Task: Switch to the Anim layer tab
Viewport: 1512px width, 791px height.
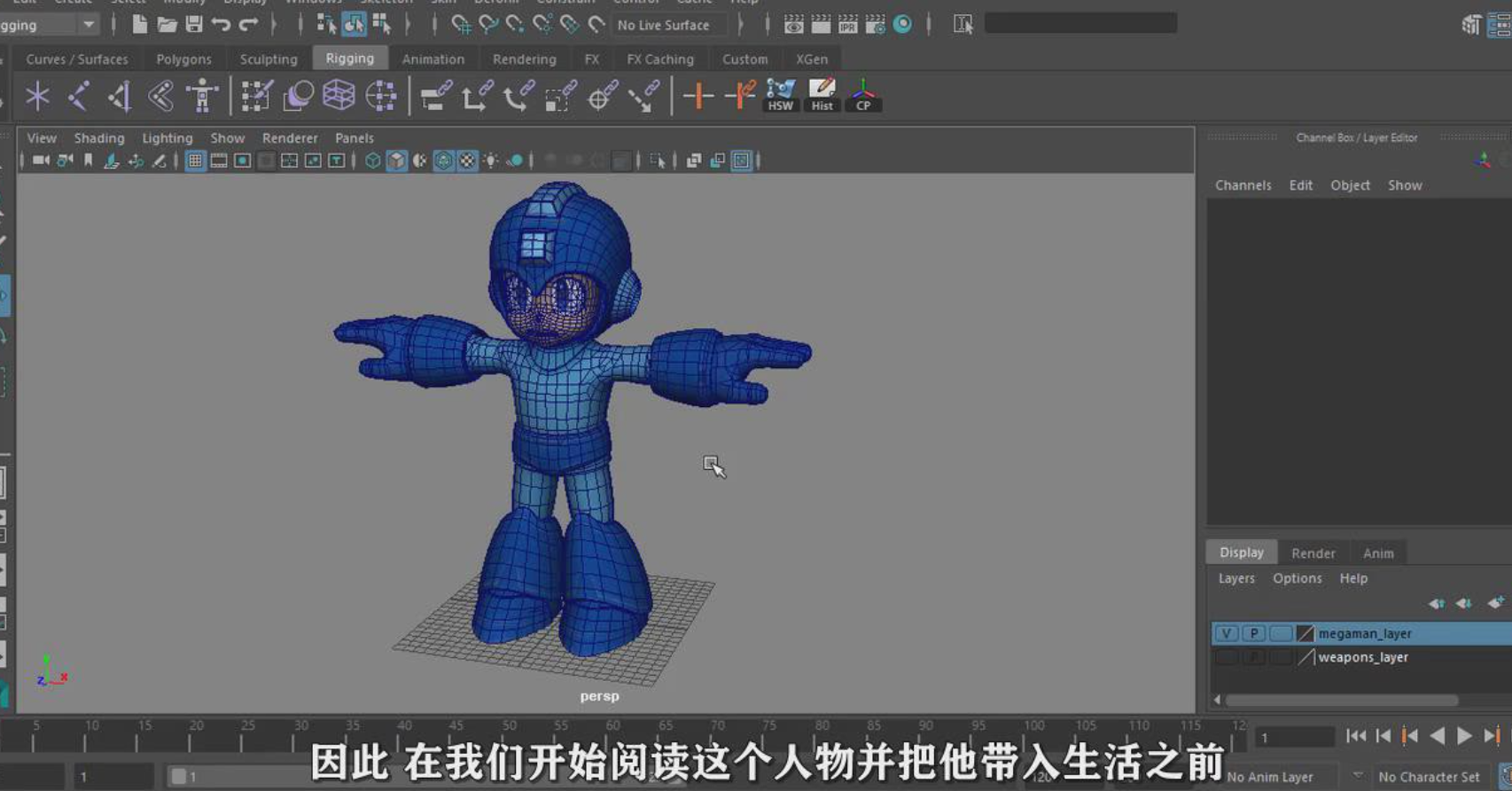Action: [x=1378, y=552]
